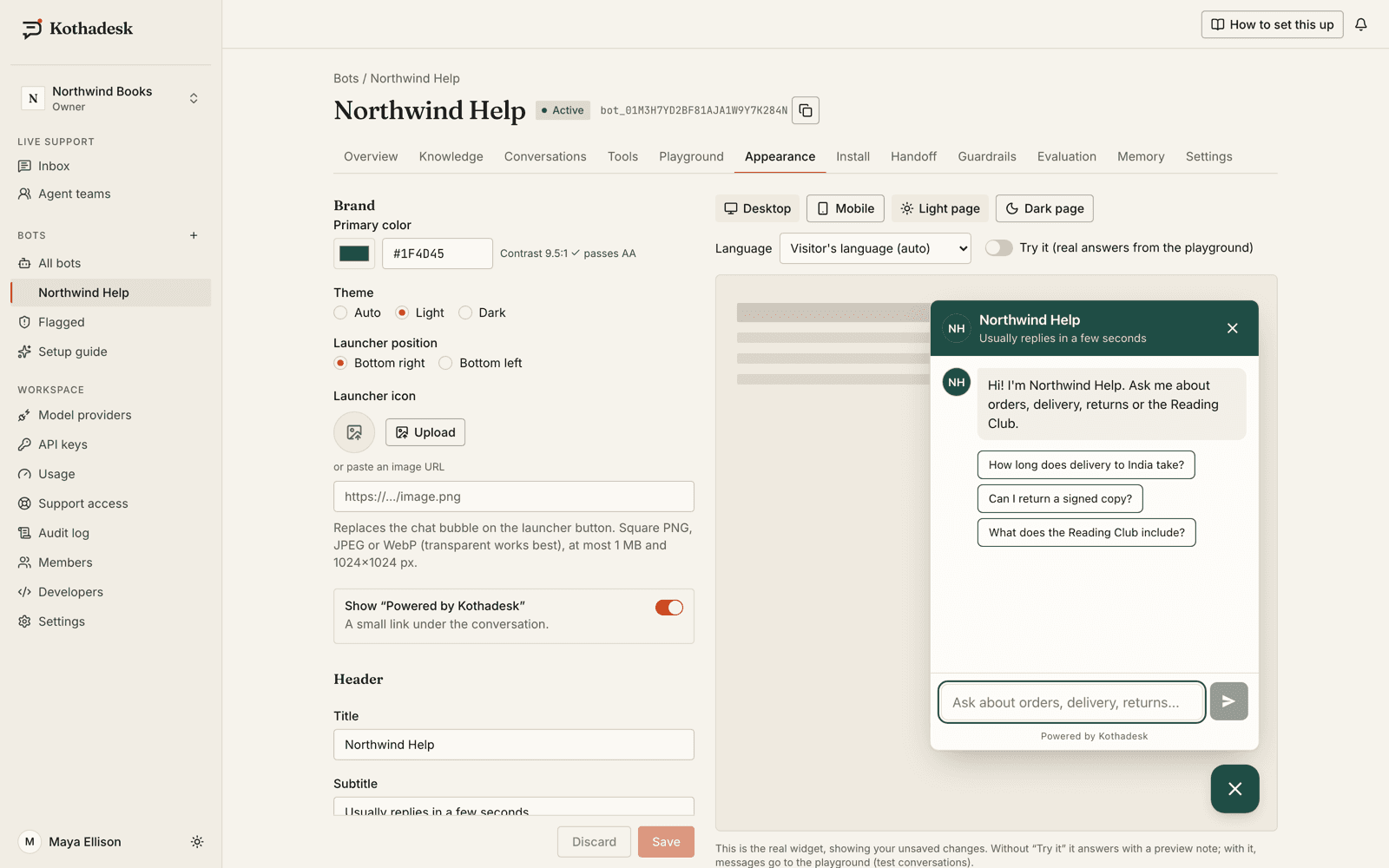Click the image URL input field
Image resolution: width=1389 pixels, height=868 pixels.
coord(514,496)
